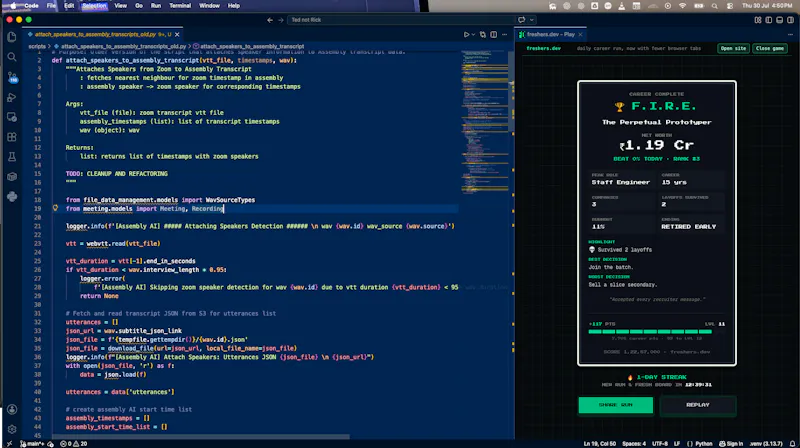This screenshot has height=448, width=800.
Task: Open the File menu
Action: click(x=51, y=6)
